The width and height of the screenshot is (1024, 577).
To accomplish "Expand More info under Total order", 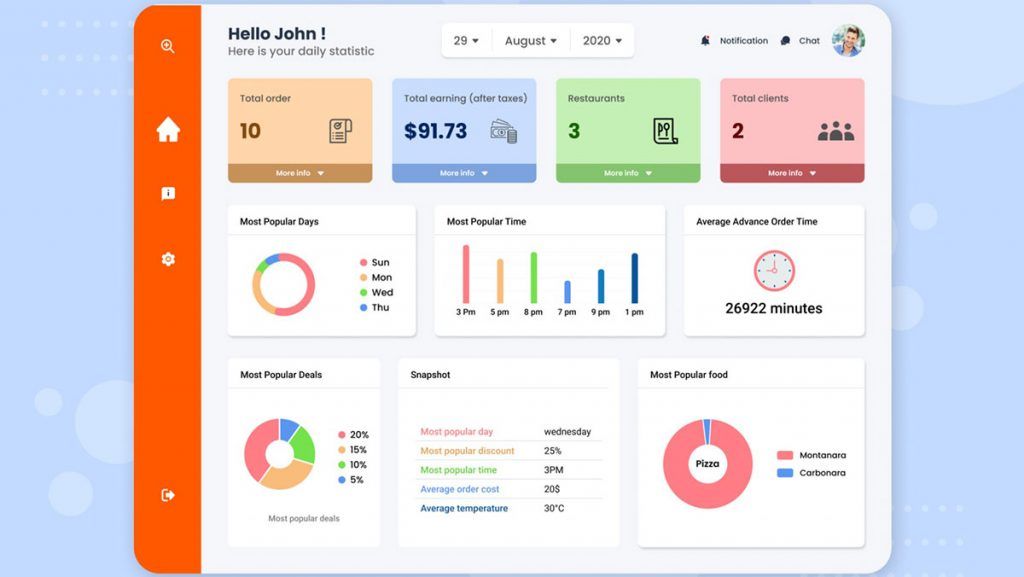I will [x=300, y=173].
